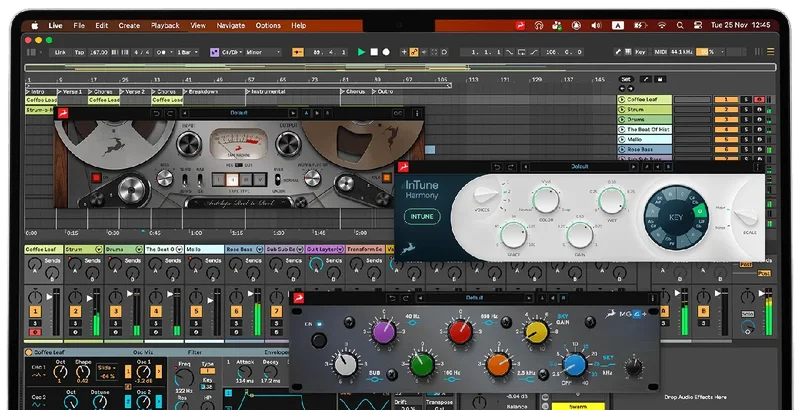Unfold the Coffee Leaf track in arrangement
Viewport: 800px width, 410px height.
pos(622,100)
